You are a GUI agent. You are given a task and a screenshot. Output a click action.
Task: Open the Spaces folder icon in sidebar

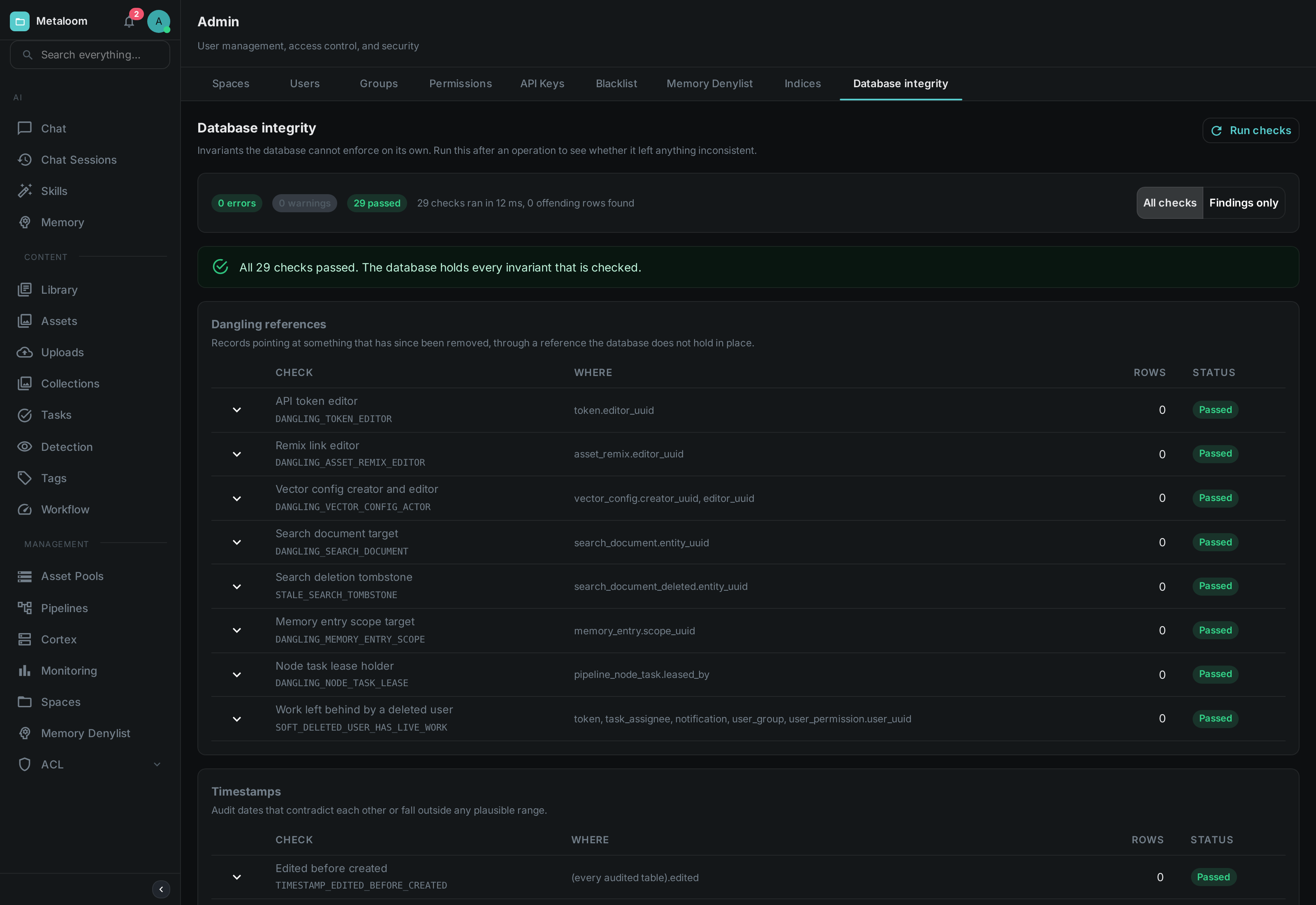pos(24,701)
